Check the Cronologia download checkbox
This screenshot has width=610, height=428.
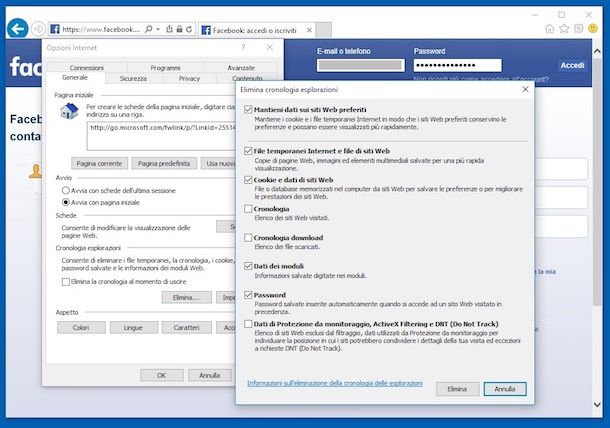[x=248, y=237]
